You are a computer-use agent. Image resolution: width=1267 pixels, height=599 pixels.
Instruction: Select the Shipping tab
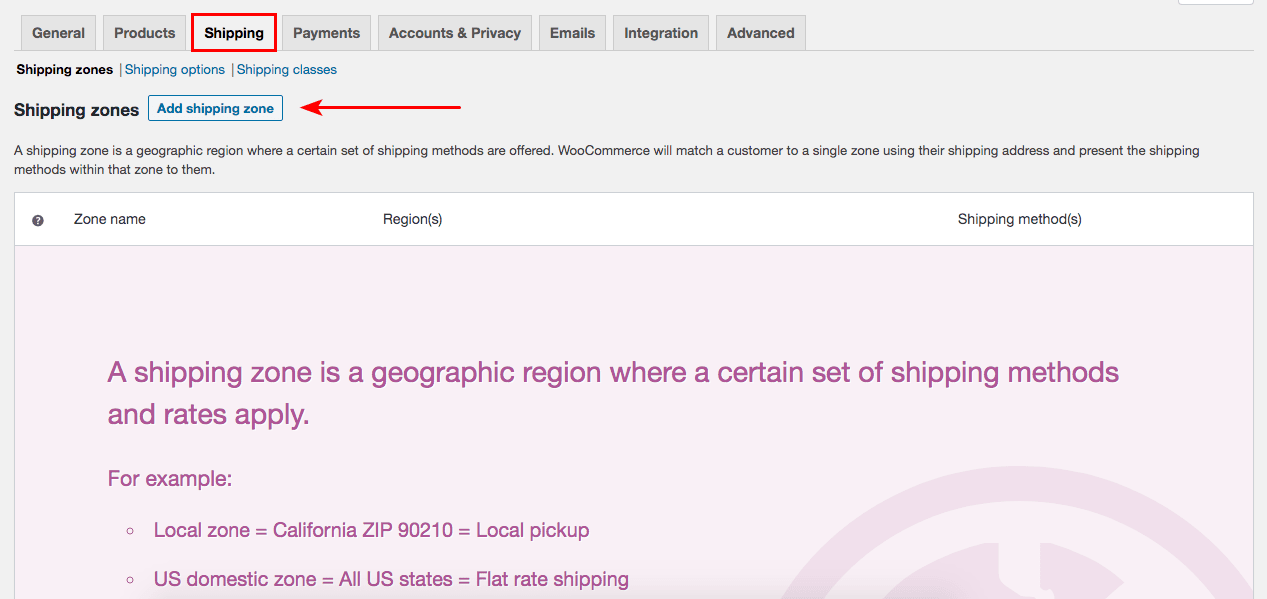[234, 33]
